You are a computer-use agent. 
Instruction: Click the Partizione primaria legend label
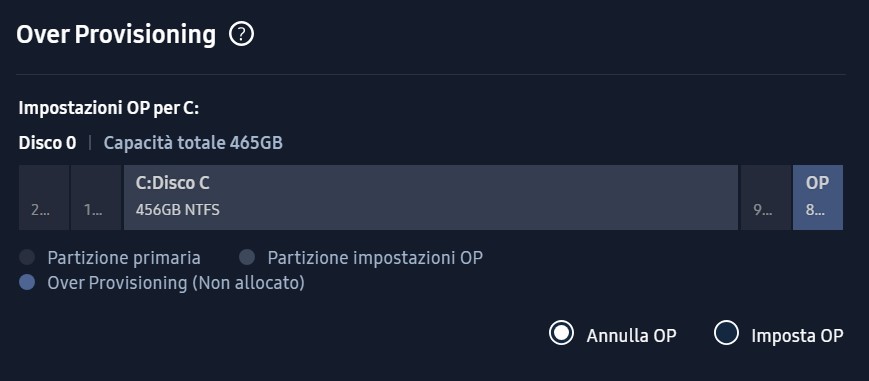click(x=124, y=258)
